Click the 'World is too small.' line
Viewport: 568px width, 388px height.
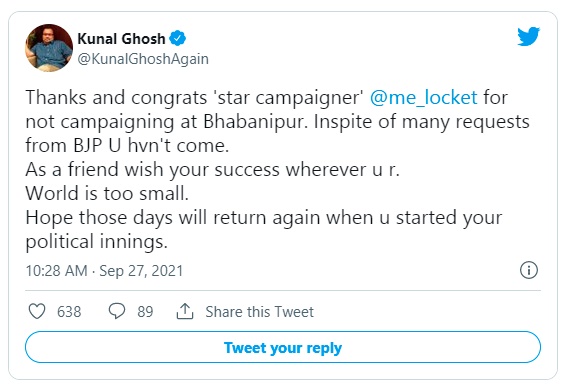pyautogui.click(x=107, y=193)
